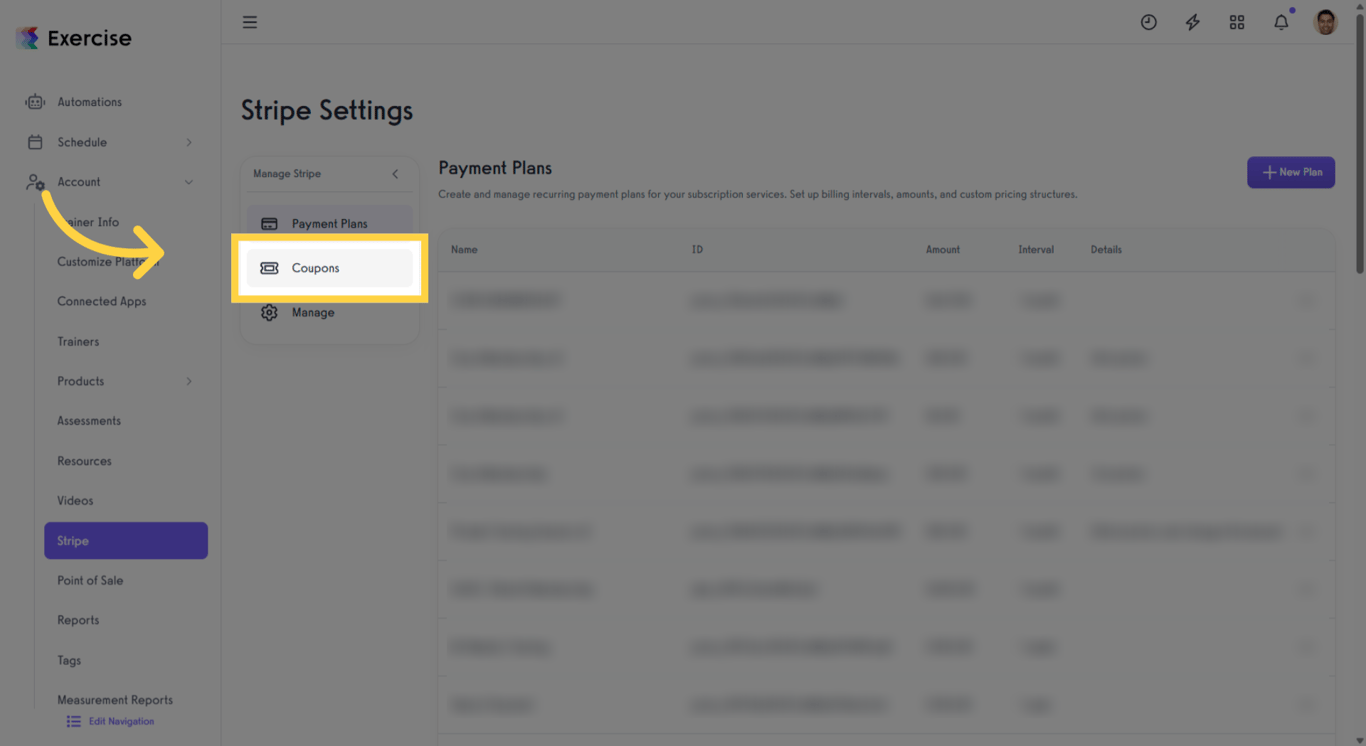Collapse the Account section chevron
This screenshot has width=1366, height=746.
(189, 181)
